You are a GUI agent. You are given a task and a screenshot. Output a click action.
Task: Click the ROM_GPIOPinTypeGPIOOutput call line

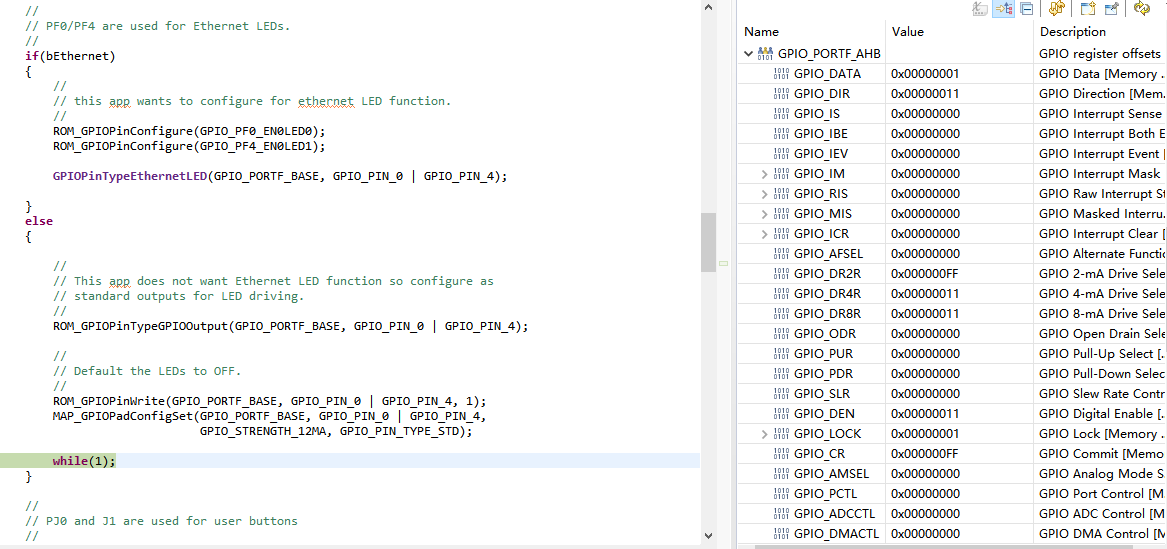pos(291,326)
